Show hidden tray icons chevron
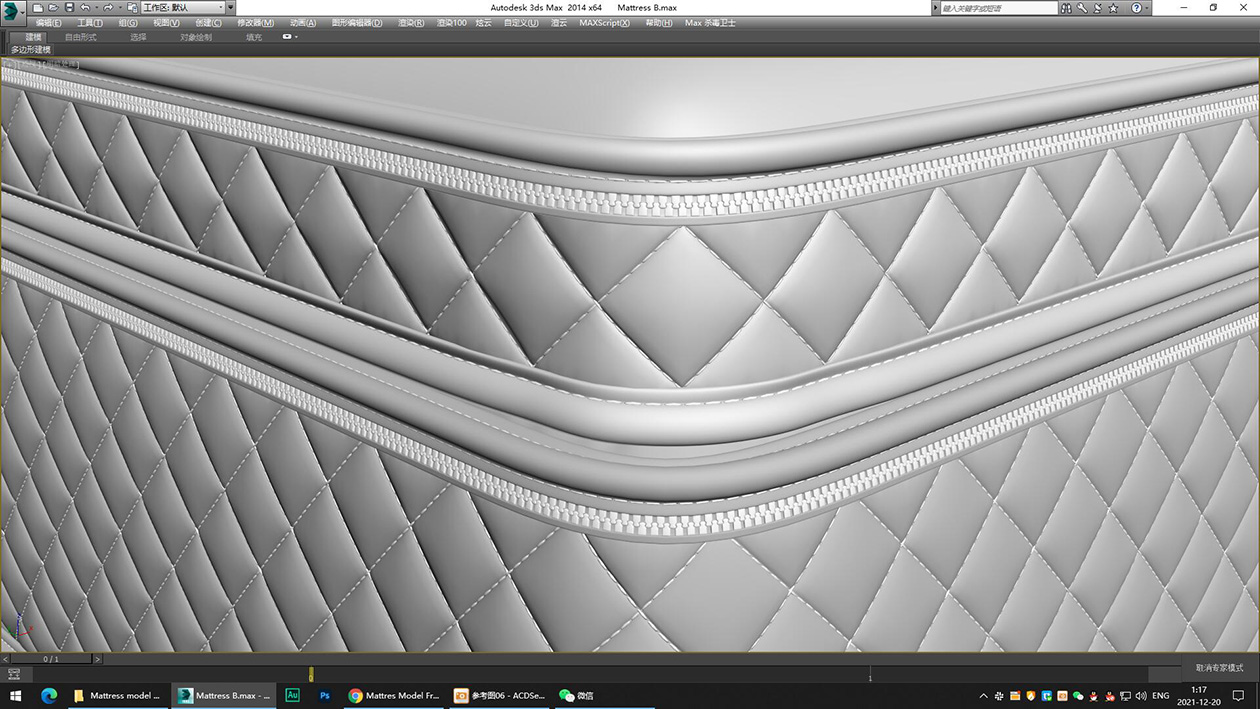 pyautogui.click(x=983, y=695)
